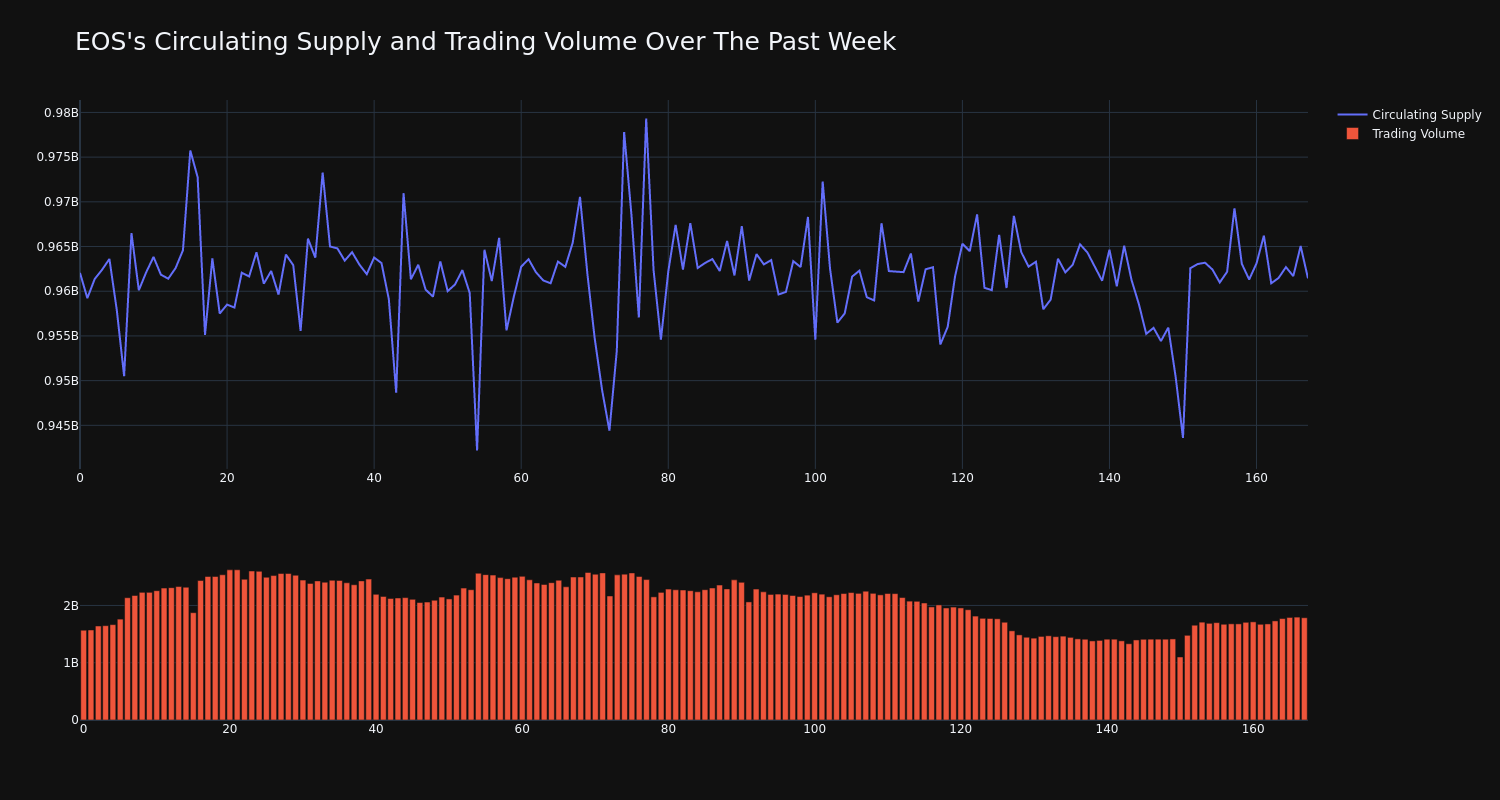Click the 0.955B y-axis label
1500x800 pixels.
pyautogui.click(x=57, y=336)
